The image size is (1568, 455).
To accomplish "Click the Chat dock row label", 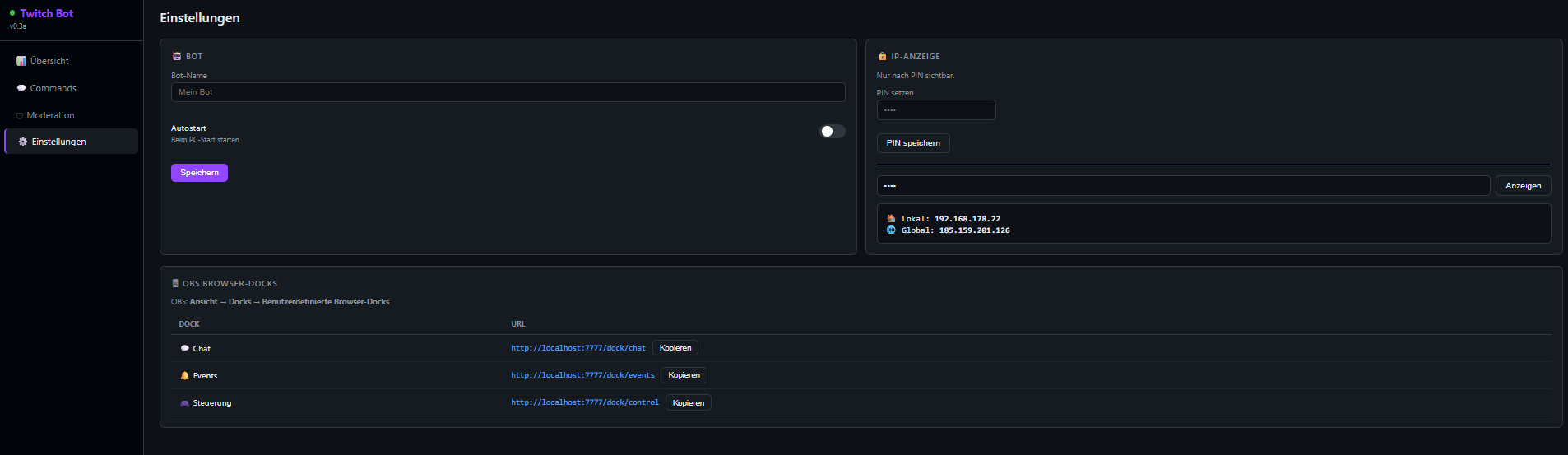I will [x=202, y=349].
